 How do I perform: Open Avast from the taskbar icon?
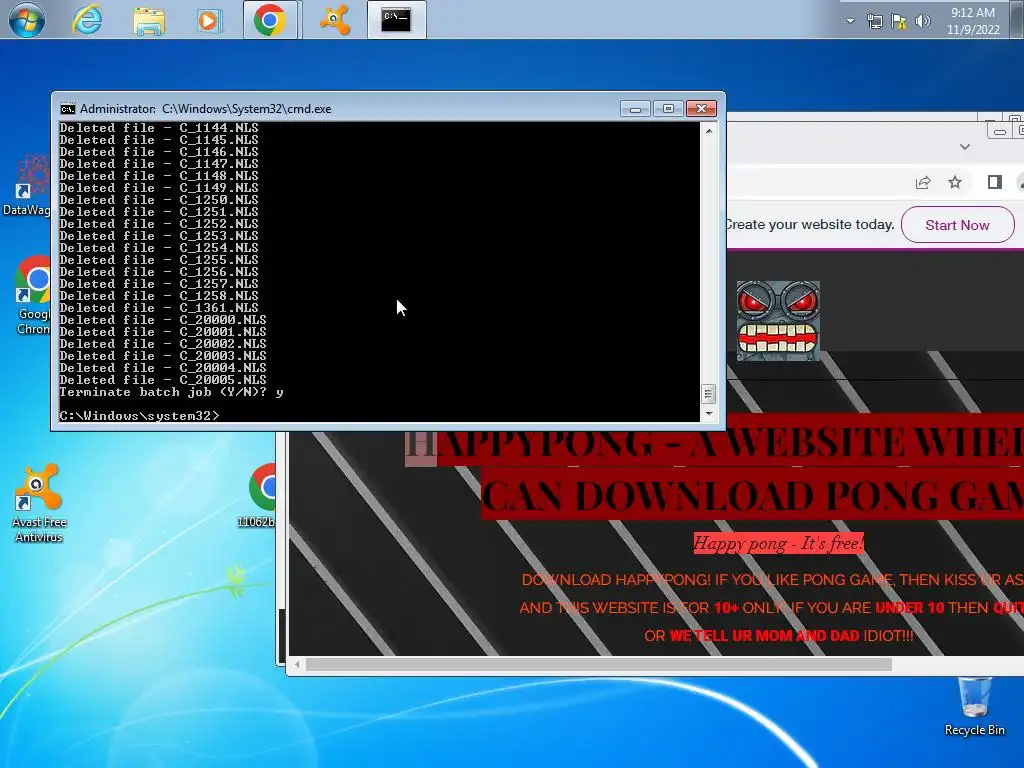pyautogui.click(x=334, y=20)
